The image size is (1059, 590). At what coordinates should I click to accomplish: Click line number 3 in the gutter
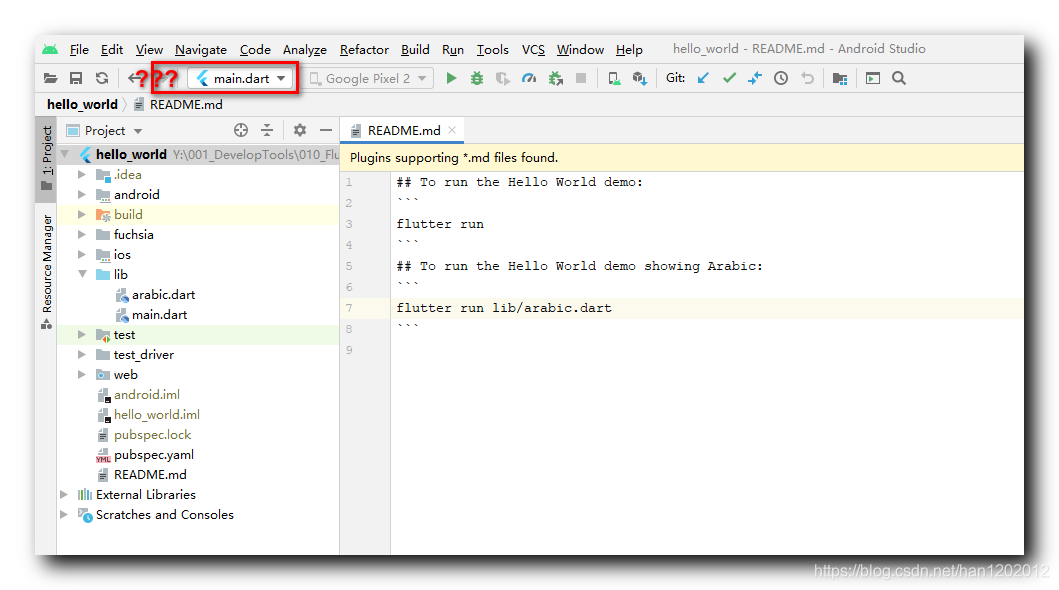tap(349, 224)
